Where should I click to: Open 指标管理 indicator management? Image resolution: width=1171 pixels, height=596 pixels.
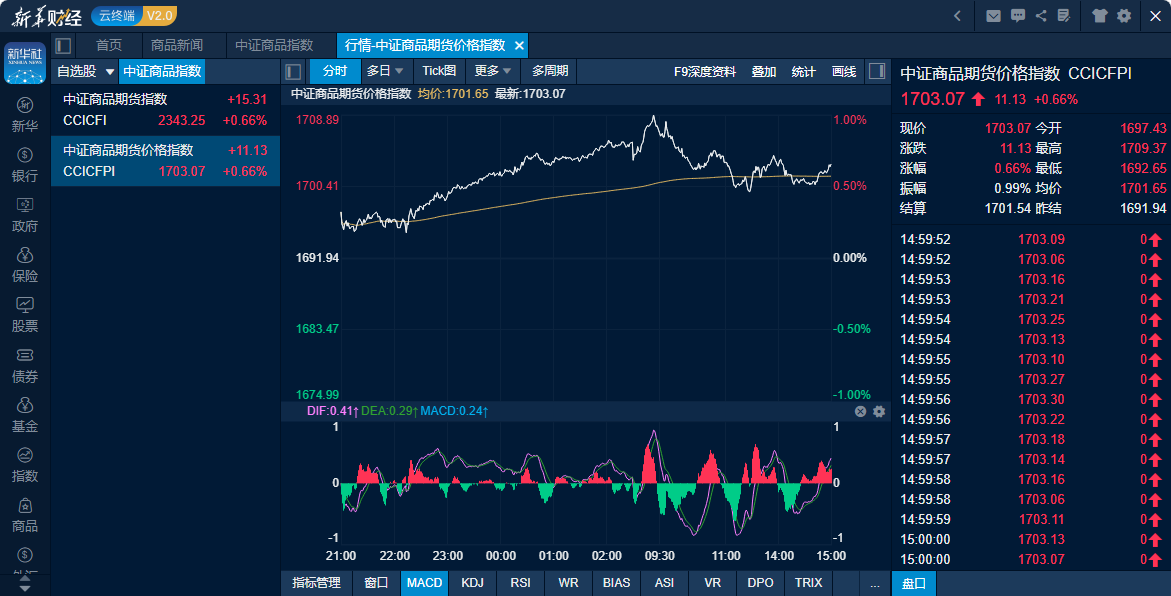[316, 583]
